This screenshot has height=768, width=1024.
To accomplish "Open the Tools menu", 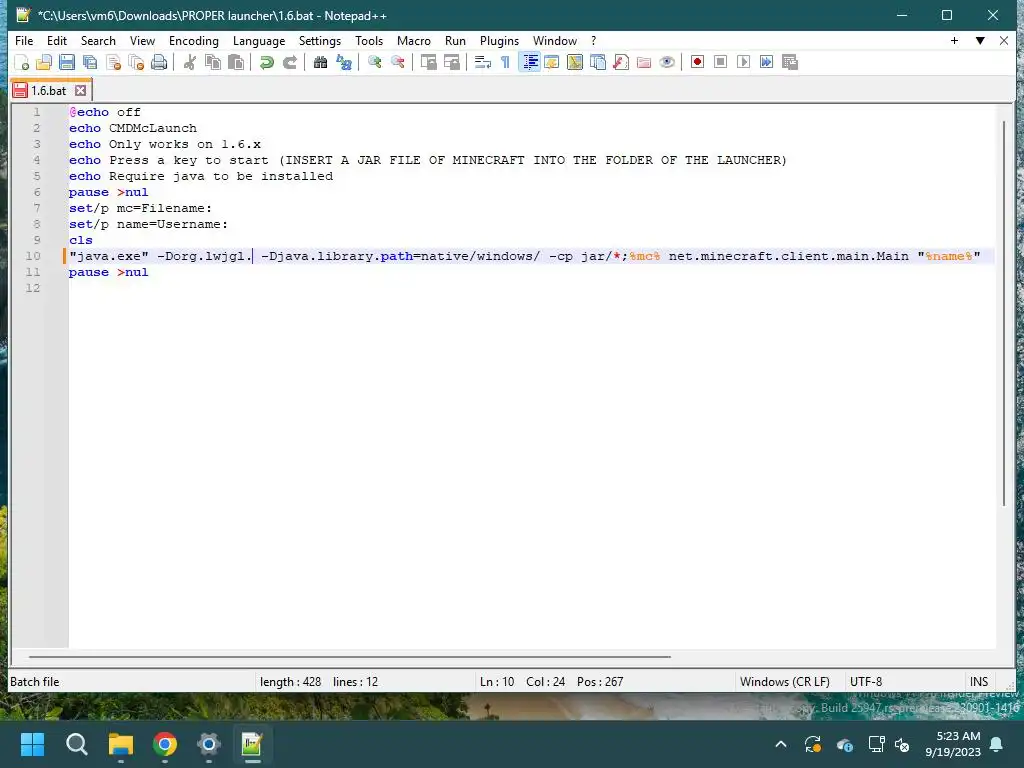I will pyautogui.click(x=369, y=40).
